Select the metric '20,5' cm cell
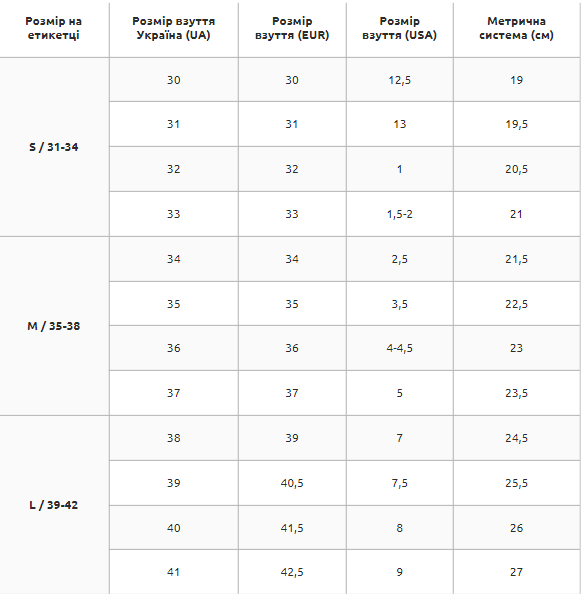Viewport: 582px width, 599px height. [517, 169]
